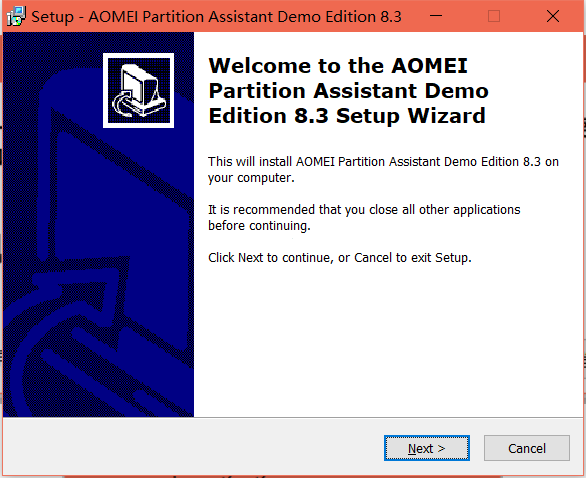Cancel the AOMEI Partition Assistant setup
The image size is (586, 478).
(527, 448)
